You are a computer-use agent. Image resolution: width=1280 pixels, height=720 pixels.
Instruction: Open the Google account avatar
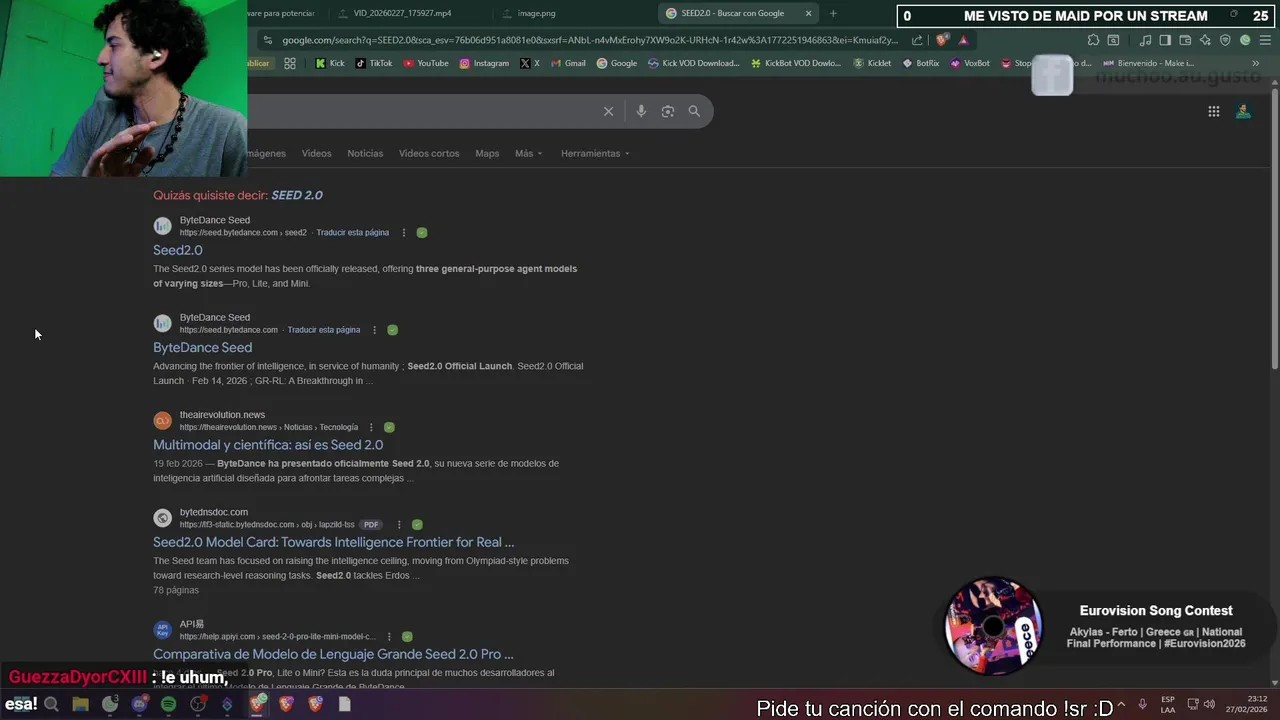tap(1243, 112)
